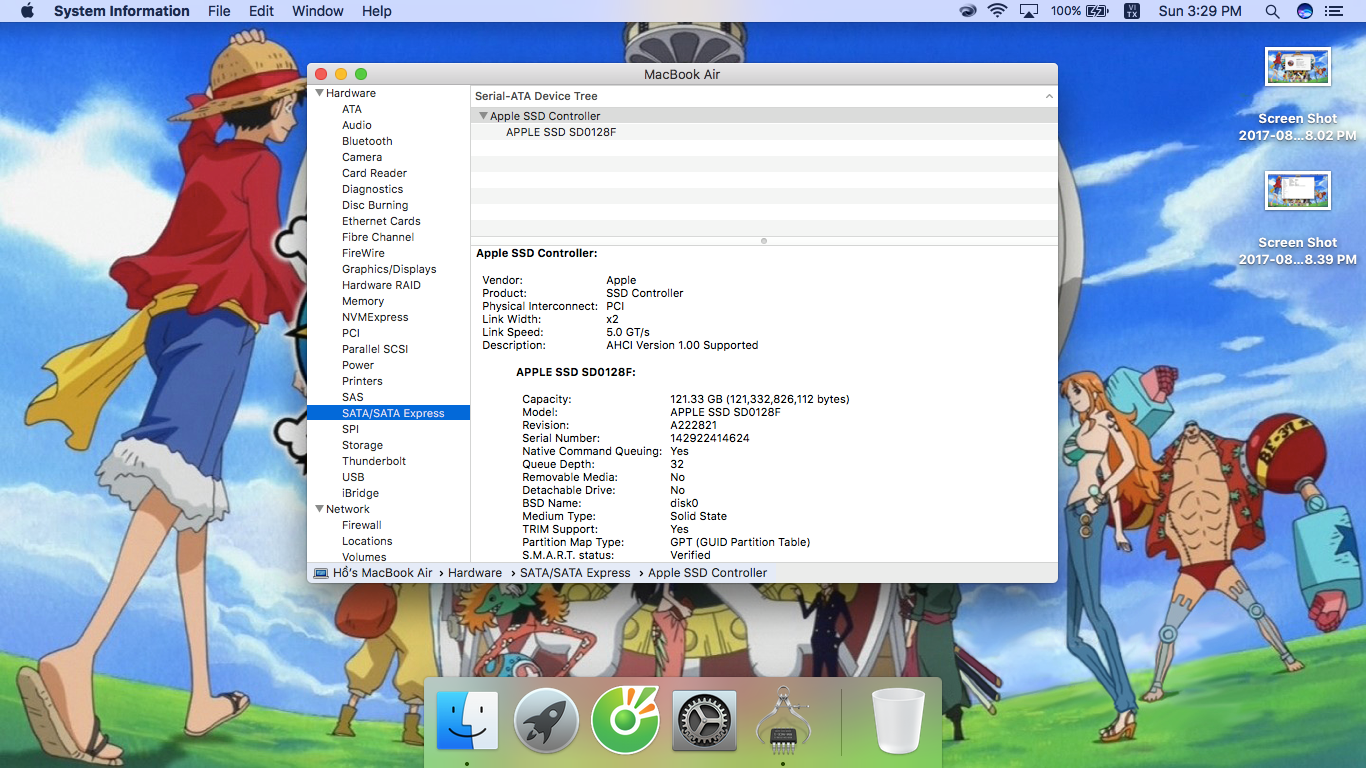Open System Preferences gear in Dock
Image resolution: width=1366 pixels, height=768 pixels.
pyautogui.click(x=704, y=720)
